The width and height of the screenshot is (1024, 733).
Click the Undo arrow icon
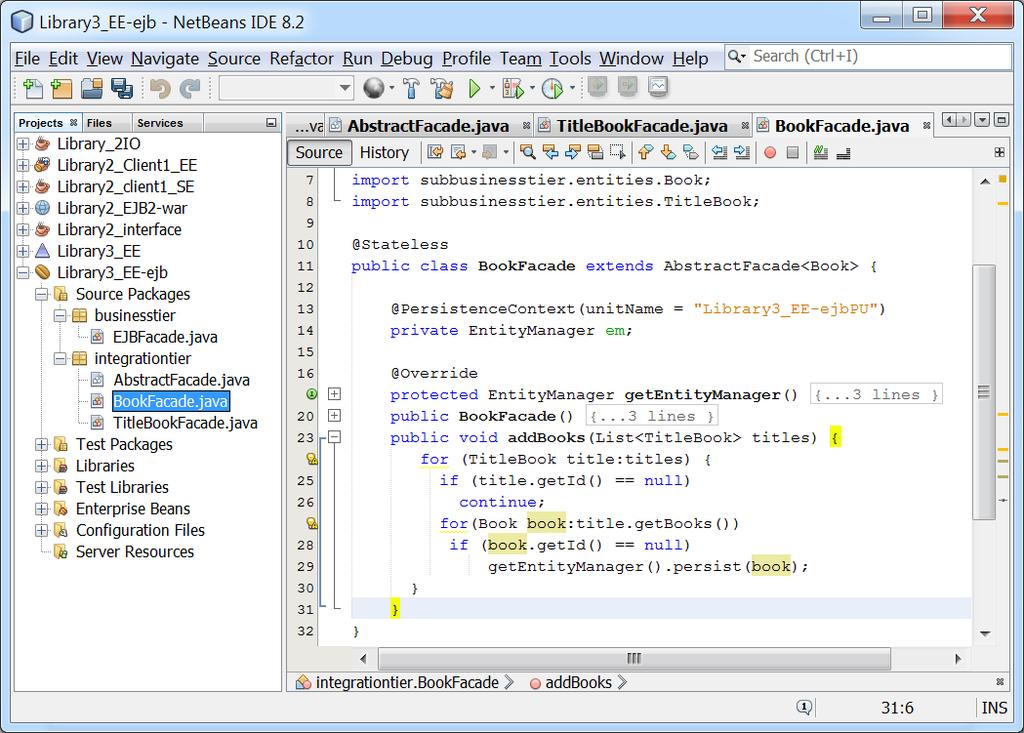click(x=160, y=88)
